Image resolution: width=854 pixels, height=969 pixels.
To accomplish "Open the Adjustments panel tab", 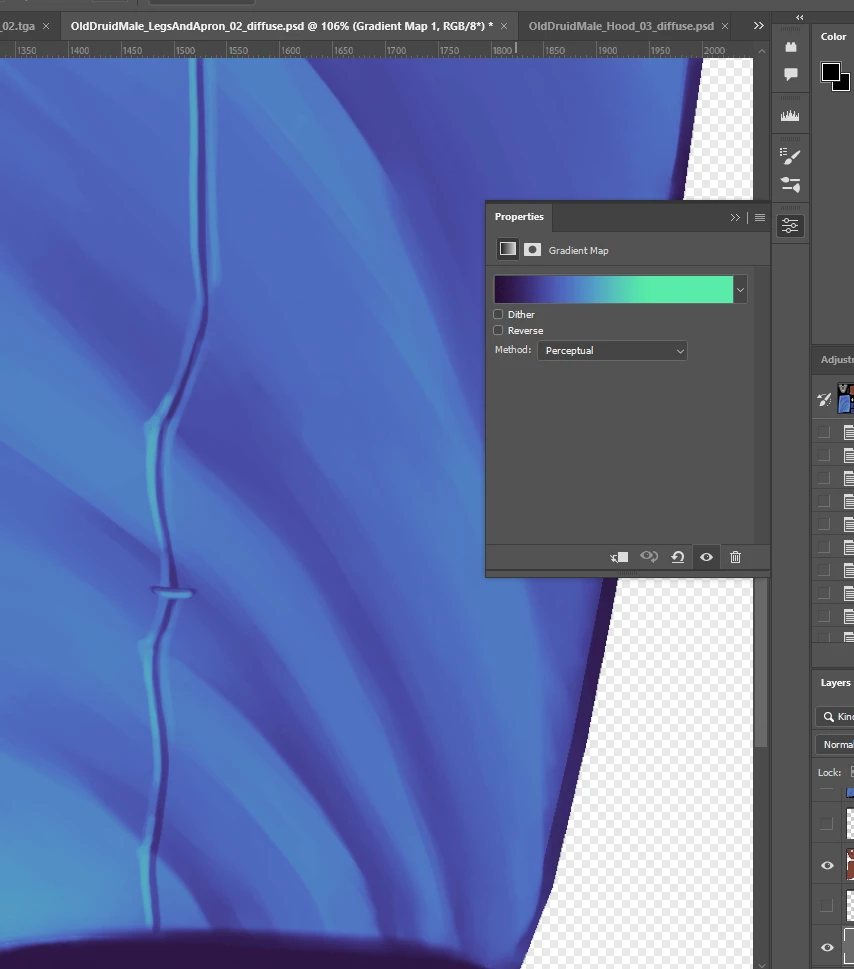I will tap(837, 360).
